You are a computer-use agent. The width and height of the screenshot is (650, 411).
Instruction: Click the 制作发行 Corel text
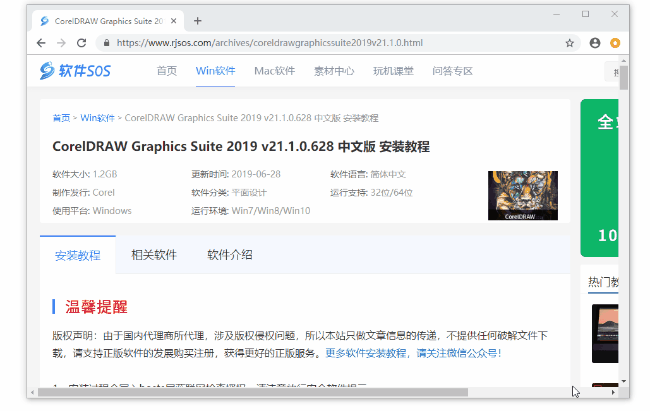[x=83, y=192]
